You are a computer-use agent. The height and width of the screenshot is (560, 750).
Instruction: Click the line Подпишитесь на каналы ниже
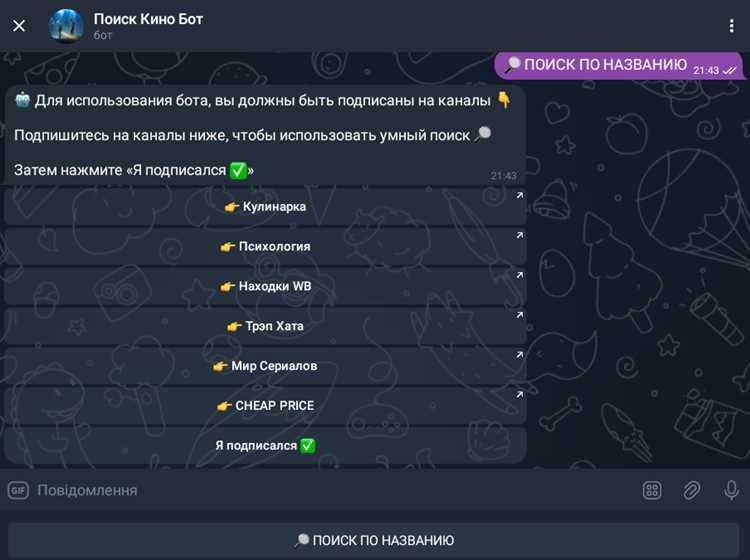(x=253, y=135)
